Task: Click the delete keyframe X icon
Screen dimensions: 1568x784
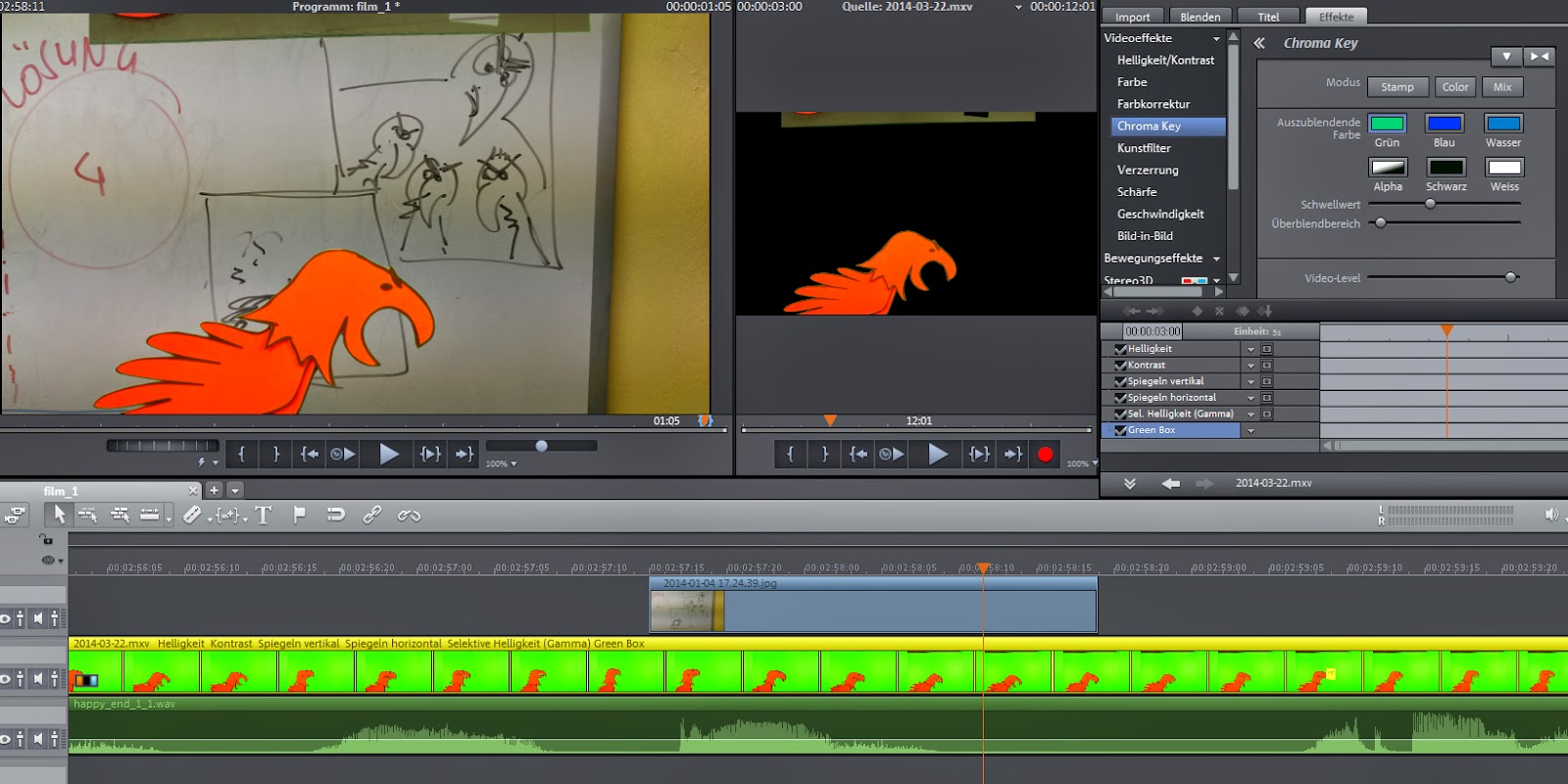Action: pyautogui.click(x=1219, y=311)
